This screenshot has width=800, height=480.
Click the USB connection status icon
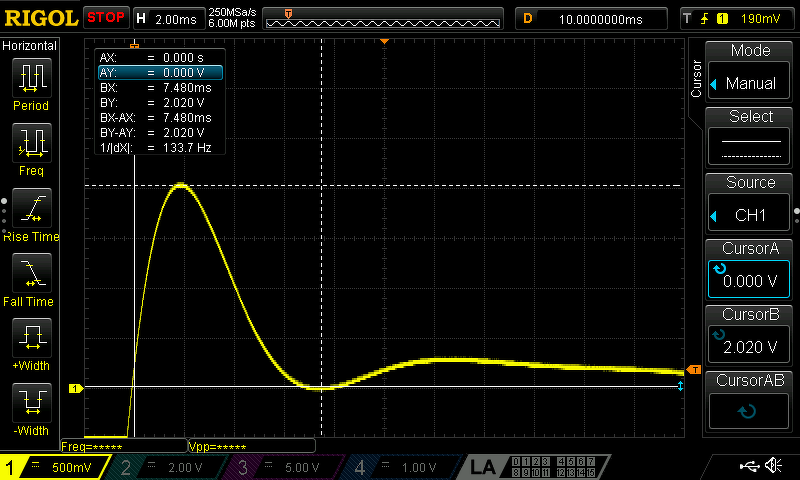click(749, 465)
